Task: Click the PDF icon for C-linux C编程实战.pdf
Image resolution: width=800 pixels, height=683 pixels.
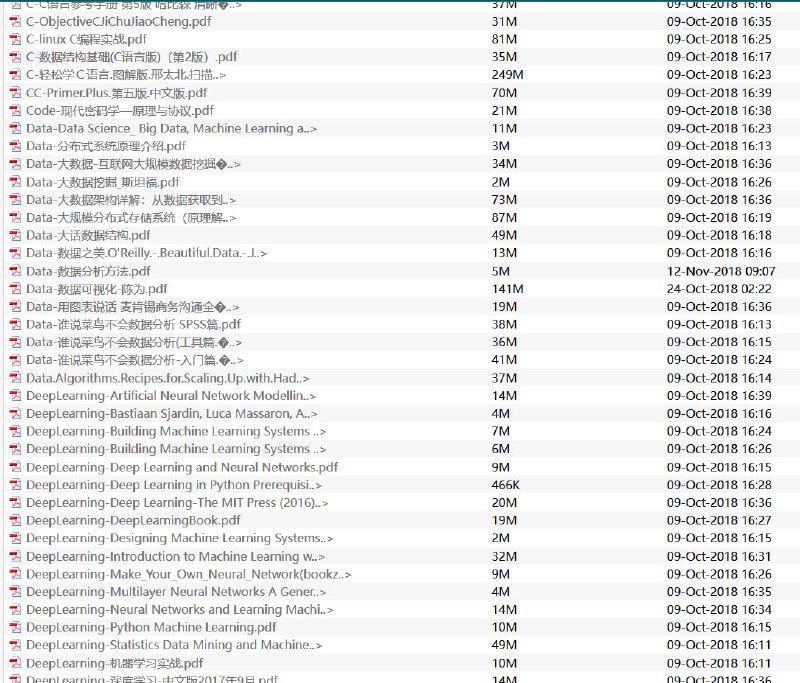Action: pos(17,38)
